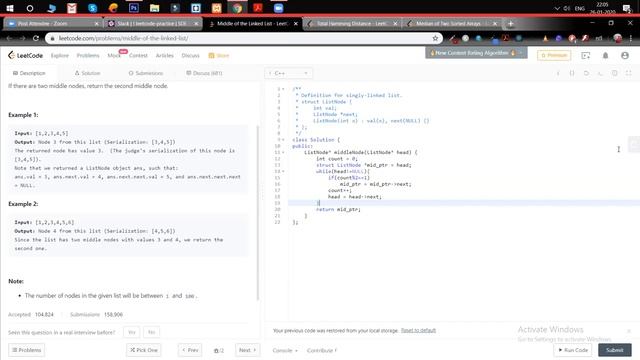This screenshot has height=360, width=640.
Task: Click the taskbar clock showing 22:05
Action: coord(602,8)
